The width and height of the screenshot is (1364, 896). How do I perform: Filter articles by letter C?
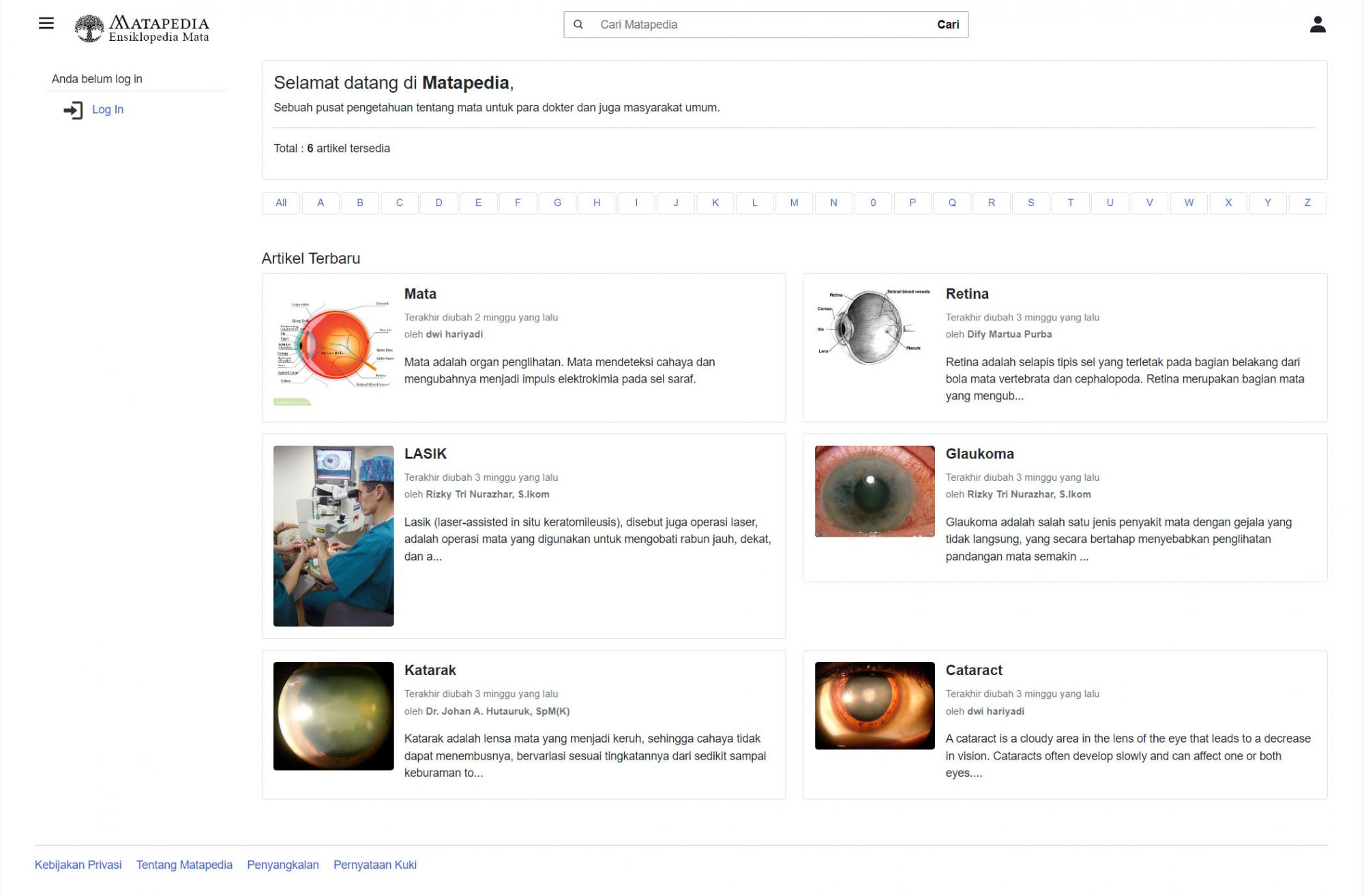[400, 203]
